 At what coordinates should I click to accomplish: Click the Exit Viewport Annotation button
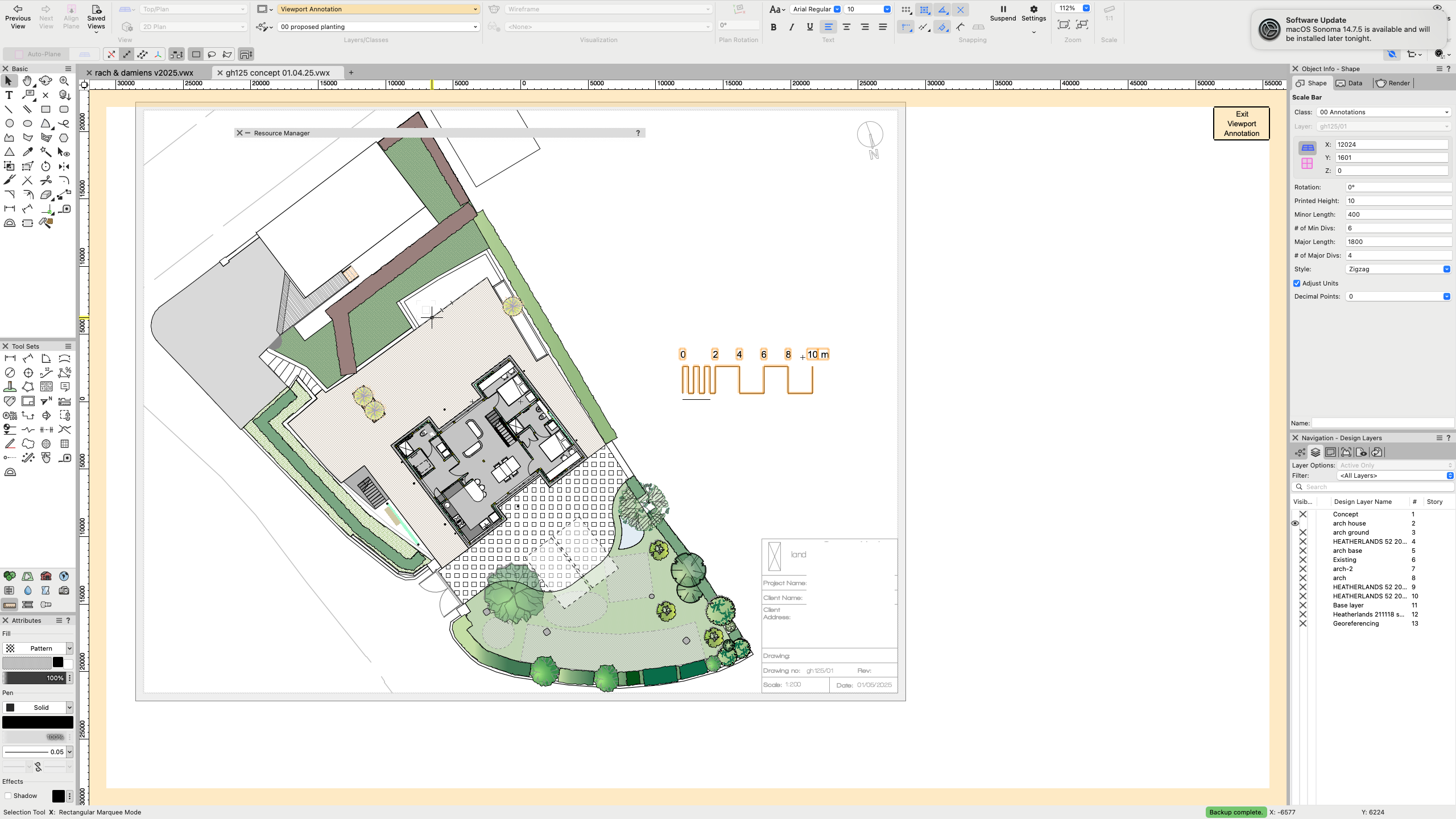1241,123
